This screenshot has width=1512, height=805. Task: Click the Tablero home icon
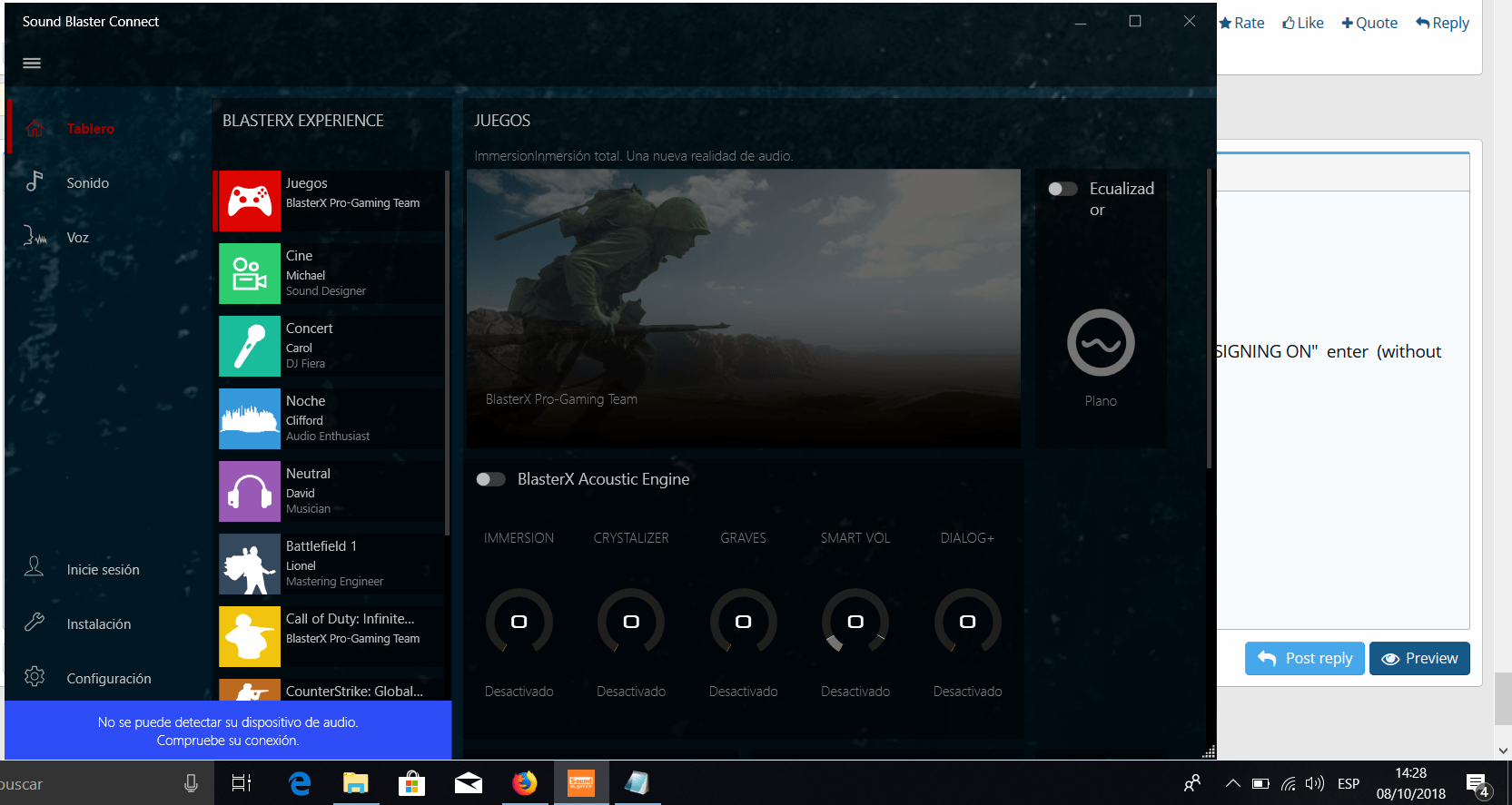tap(35, 128)
